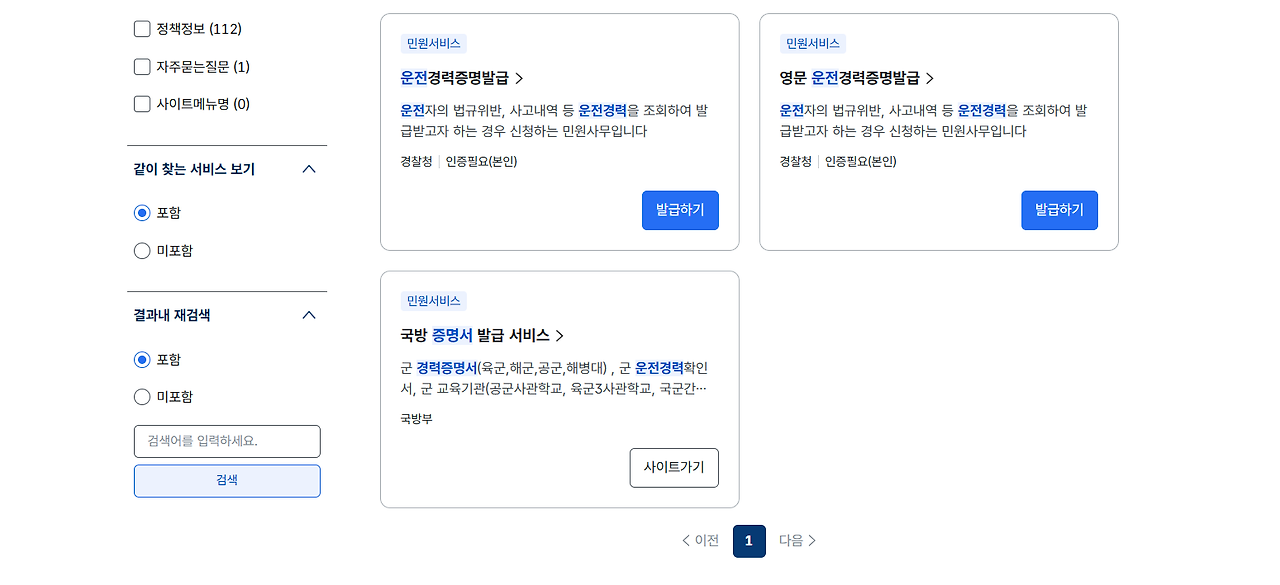Select 미포함 under 결과내 재검색
This screenshot has height=585, width=1280.
tap(142, 397)
